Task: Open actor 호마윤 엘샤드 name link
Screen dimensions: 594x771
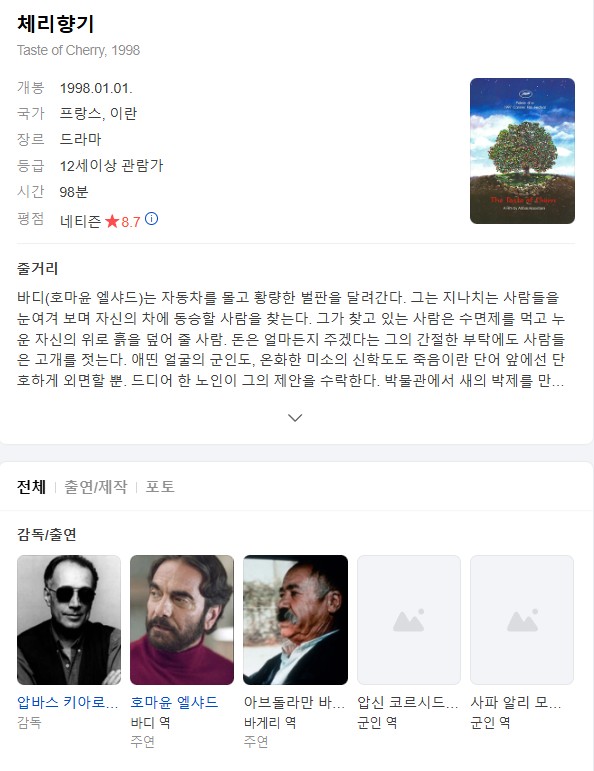Action: (x=175, y=702)
